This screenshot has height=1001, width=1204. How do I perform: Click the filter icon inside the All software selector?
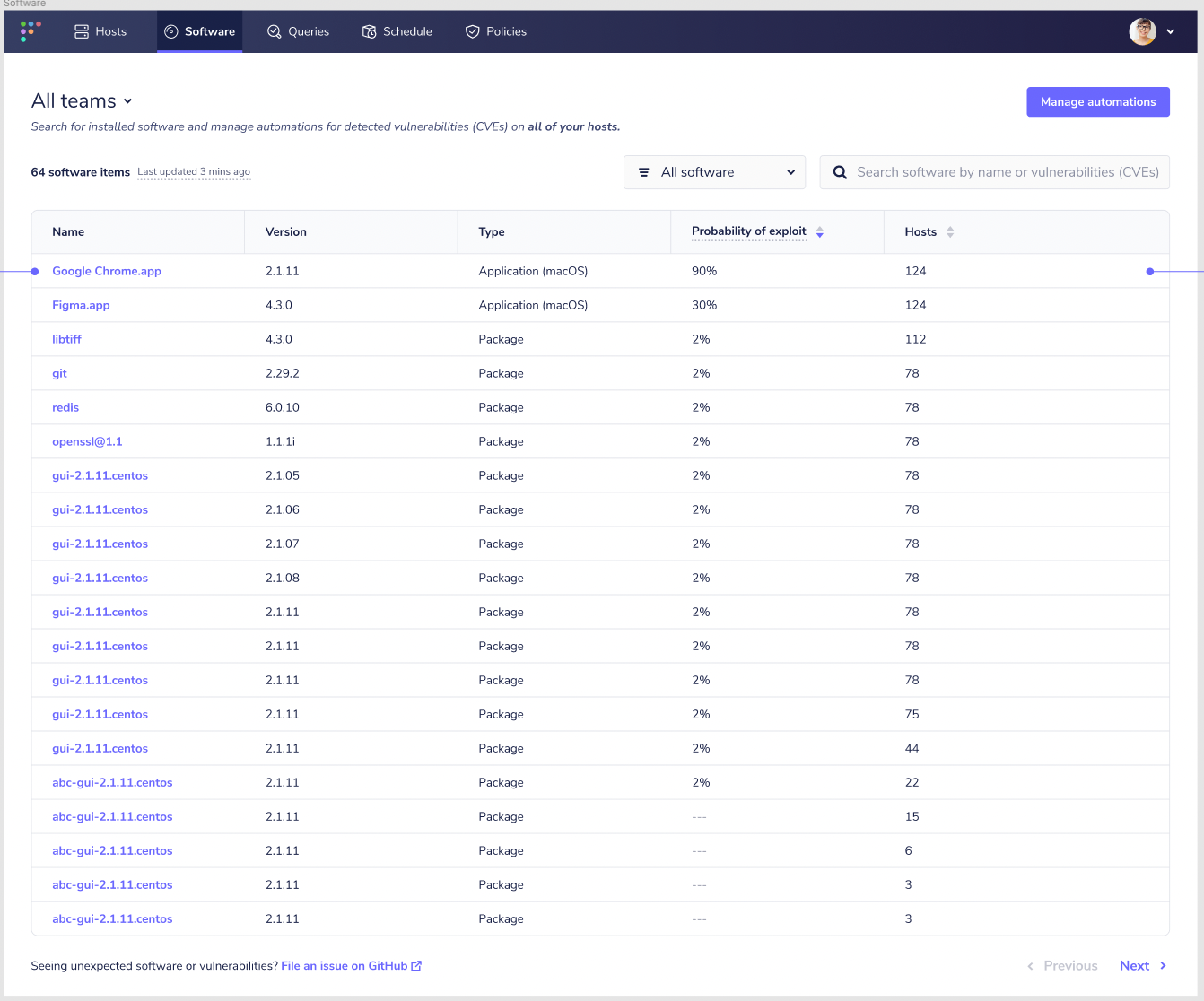(x=644, y=171)
